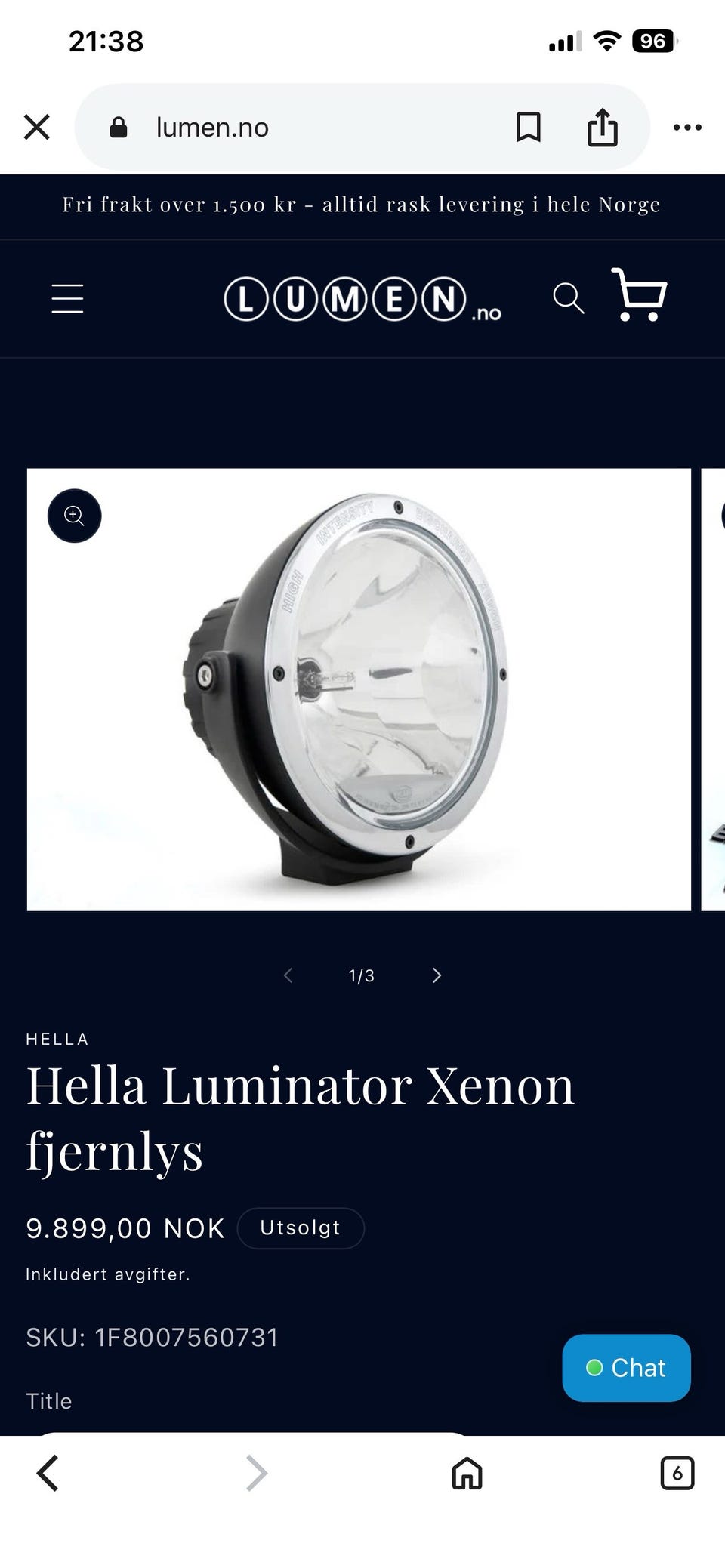Tap the bookmark icon in address bar

528,127
